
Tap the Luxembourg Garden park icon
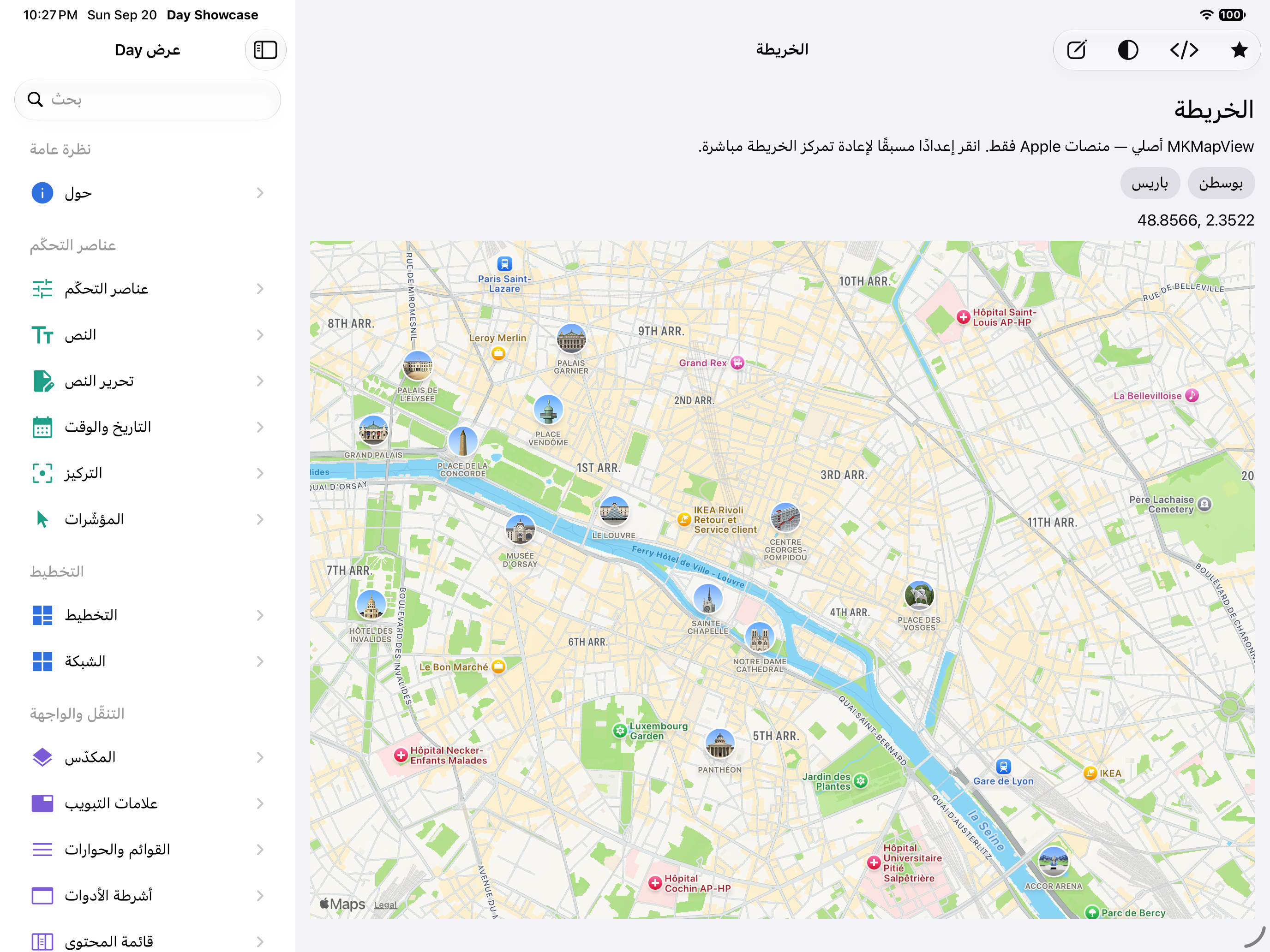620,731
